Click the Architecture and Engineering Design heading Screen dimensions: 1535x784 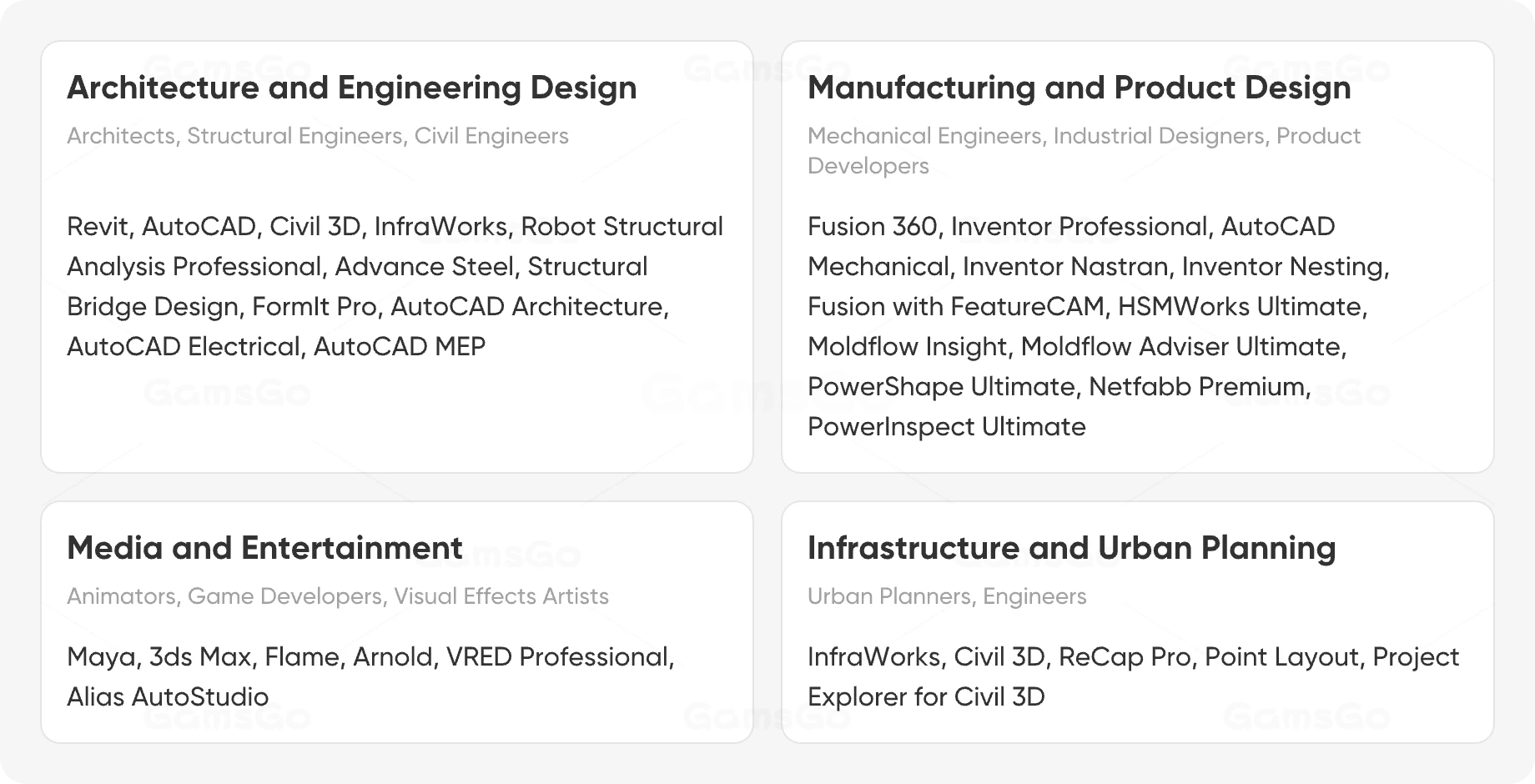click(351, 88)
